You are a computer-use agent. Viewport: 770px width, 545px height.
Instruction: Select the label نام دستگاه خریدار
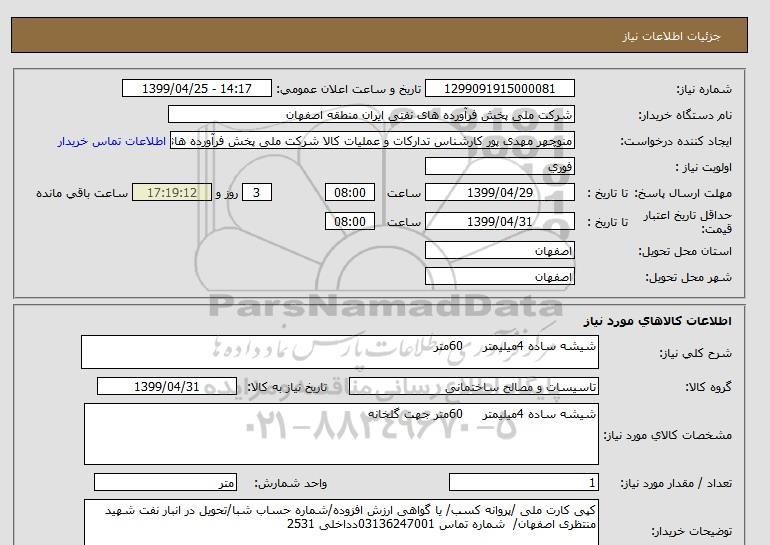pos(685,115)
